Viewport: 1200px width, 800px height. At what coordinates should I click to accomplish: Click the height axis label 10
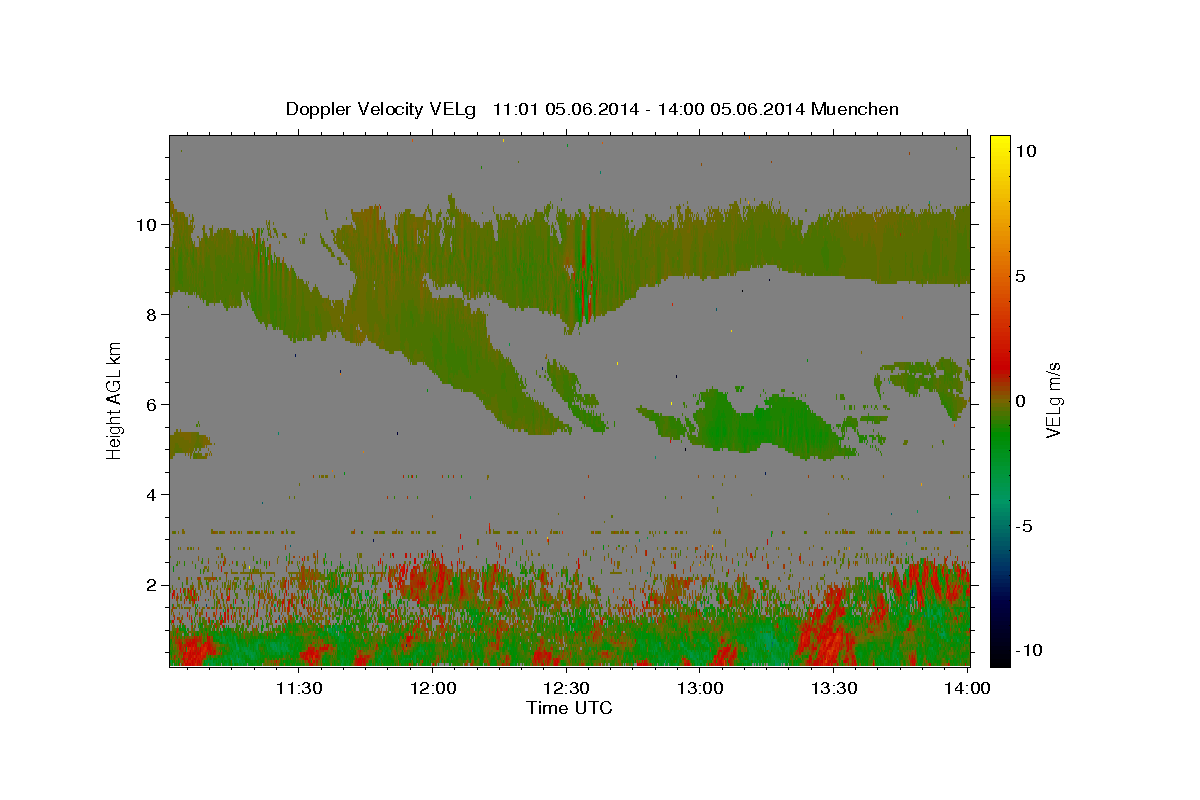click(x=147, y=225)
